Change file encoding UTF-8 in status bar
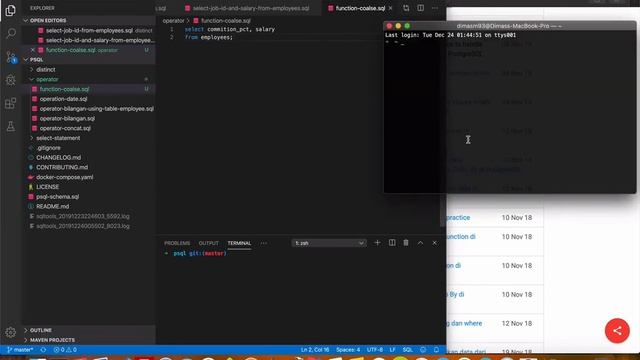 (375, 350)
